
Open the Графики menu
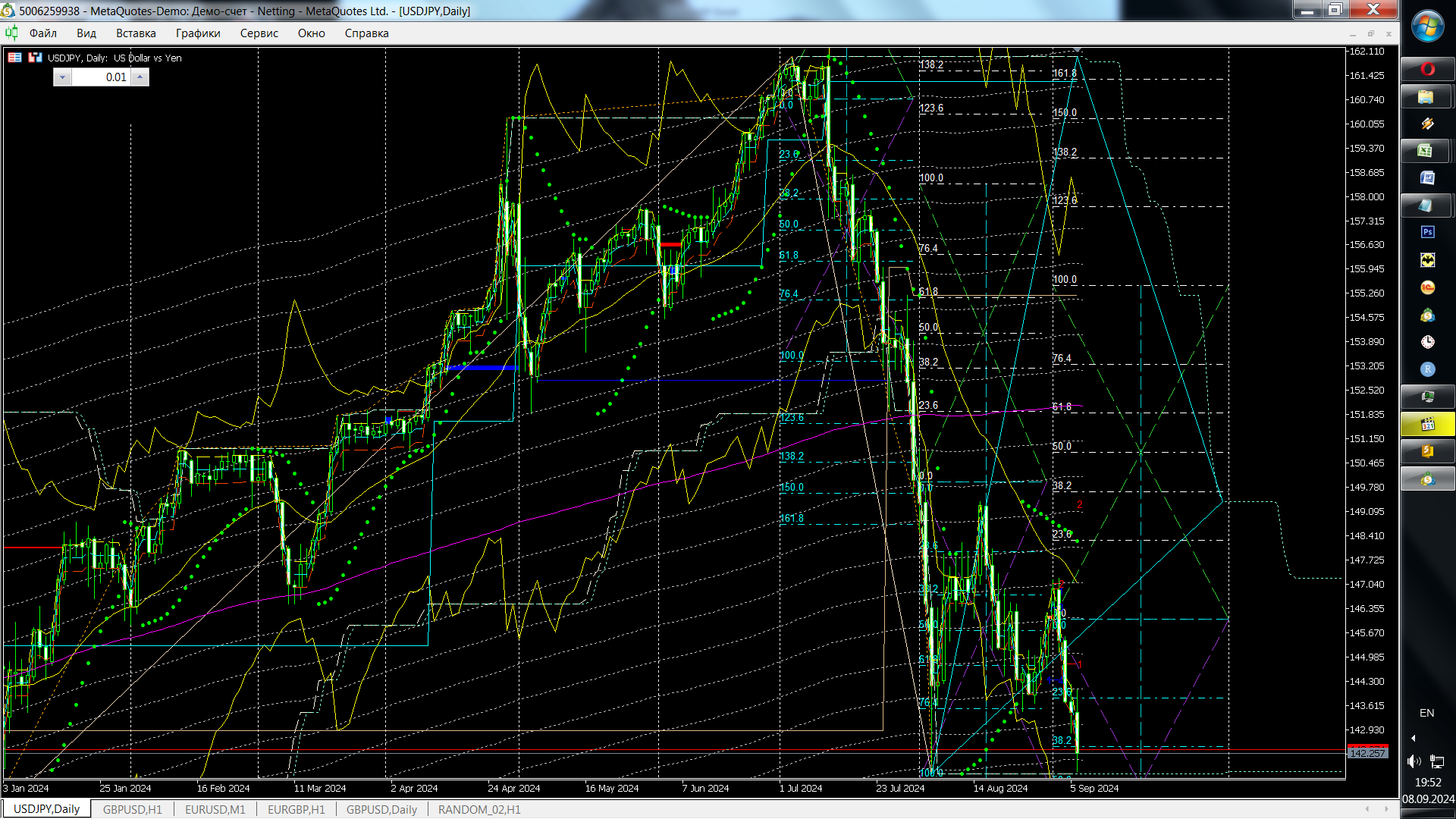pos(198,33)
